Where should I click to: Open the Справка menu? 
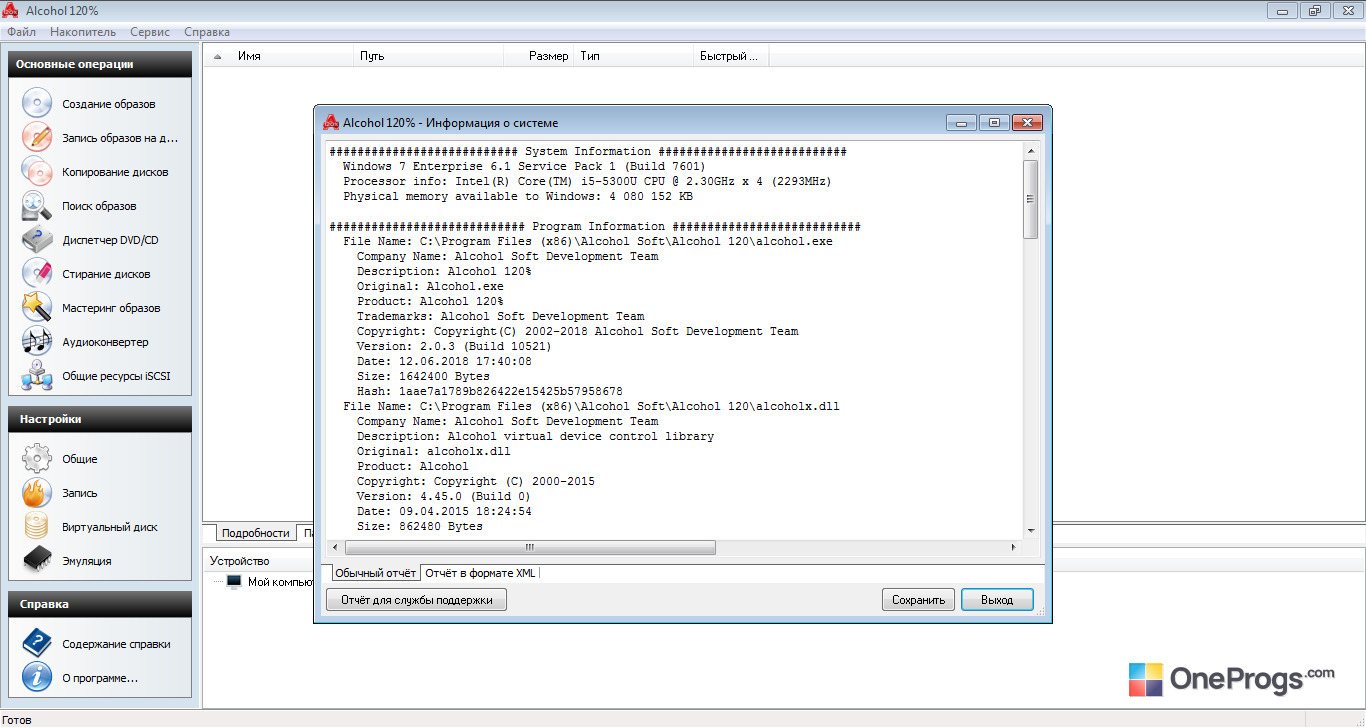point(207,32)
